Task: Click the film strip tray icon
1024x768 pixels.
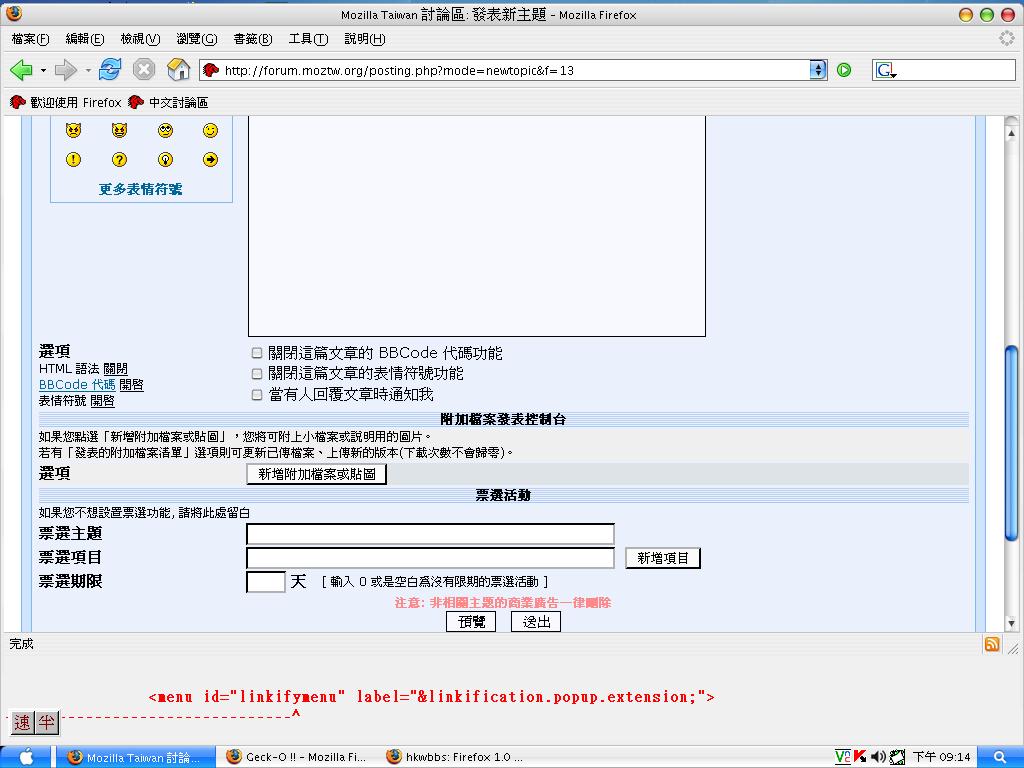Action: click(x=897, y=757)
